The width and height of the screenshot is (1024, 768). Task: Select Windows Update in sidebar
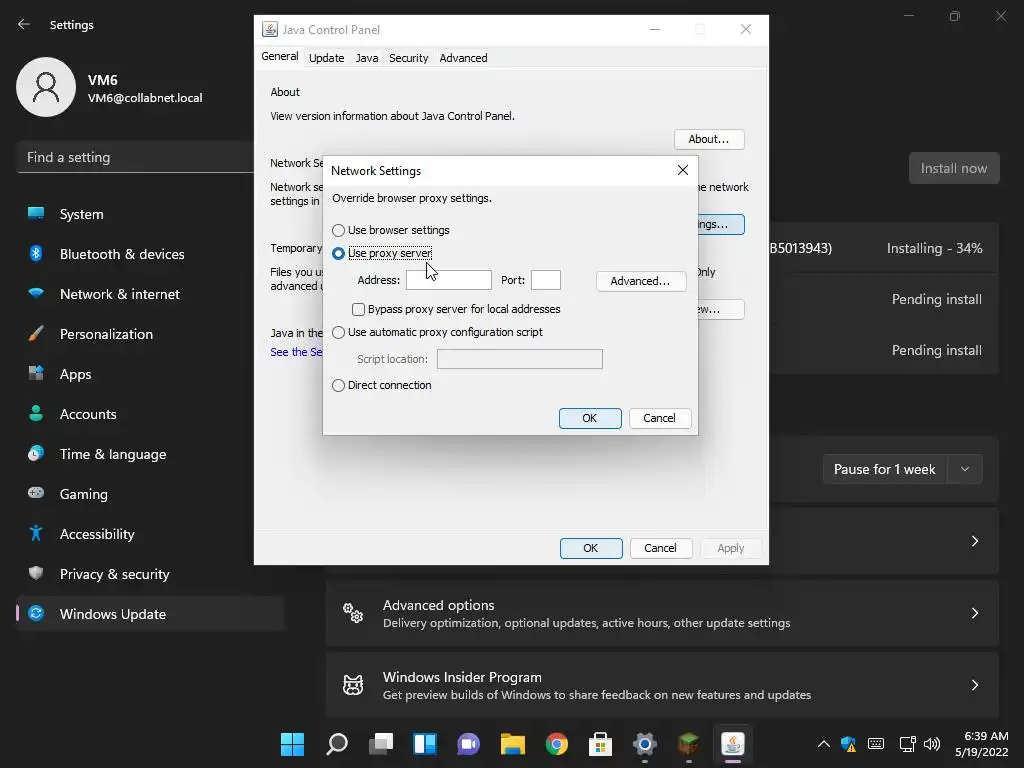click(150, 614)
